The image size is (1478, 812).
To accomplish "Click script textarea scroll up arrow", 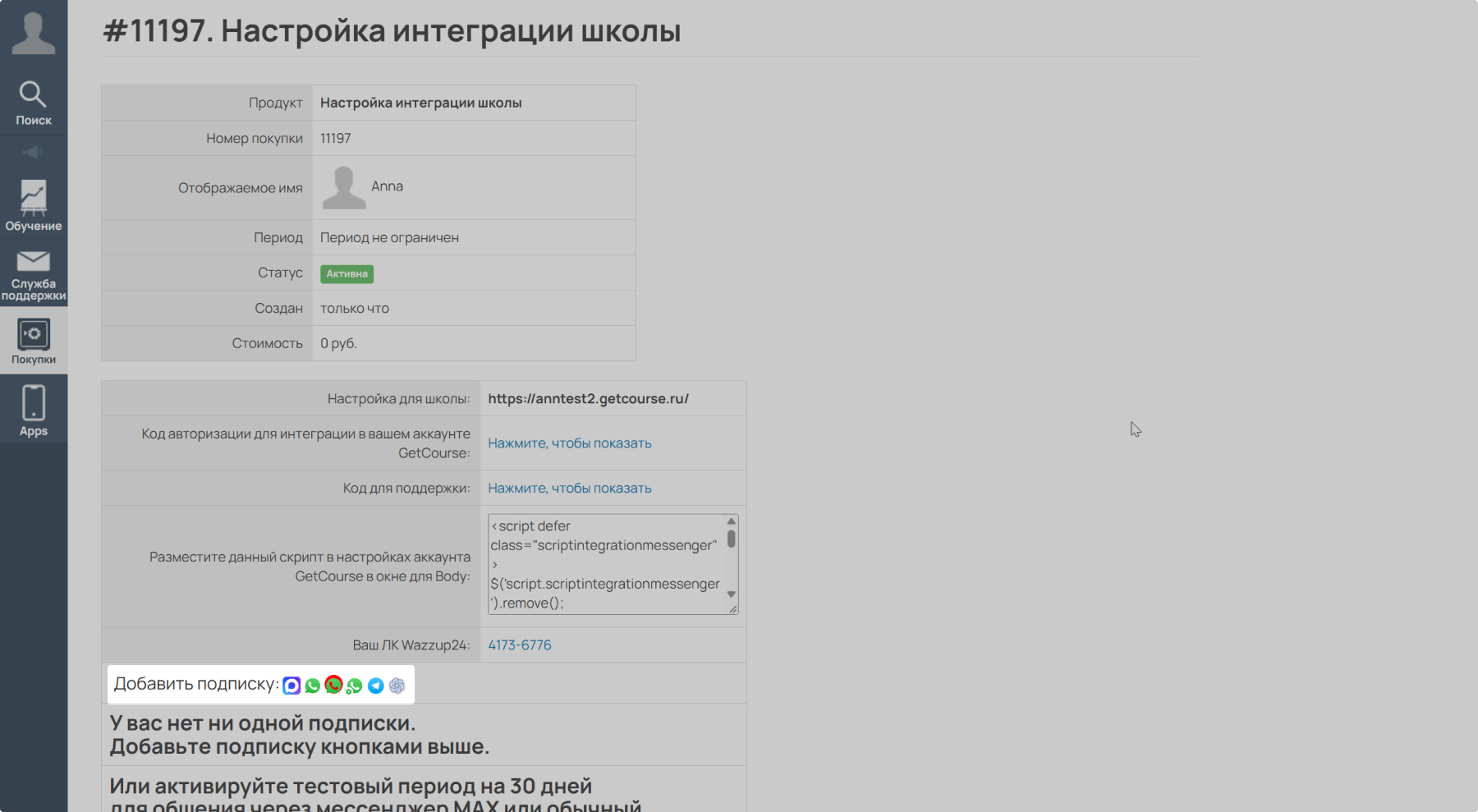I will (x=731, y=521).
